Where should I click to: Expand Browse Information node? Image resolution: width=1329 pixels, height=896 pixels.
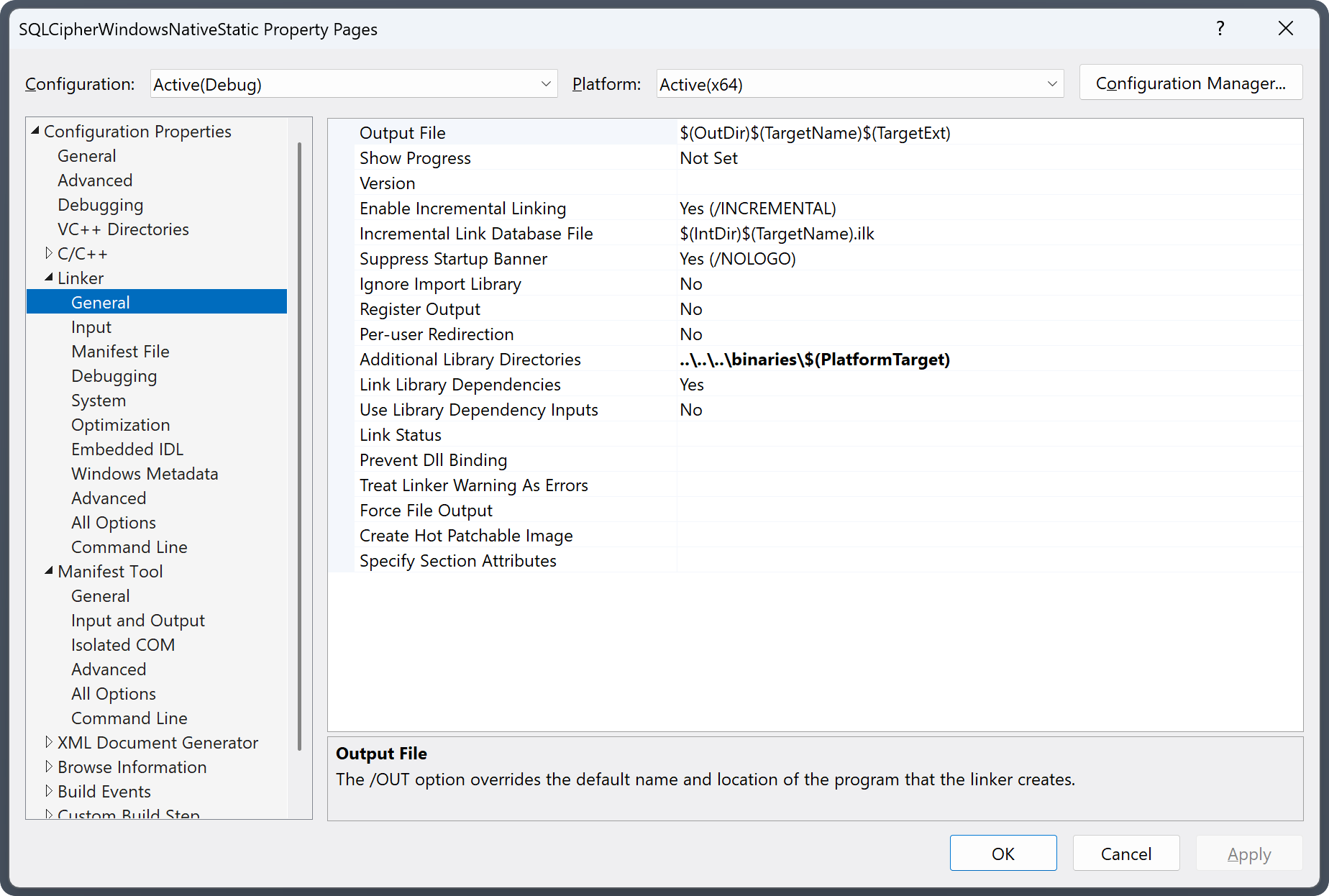[x=49, y=767]
